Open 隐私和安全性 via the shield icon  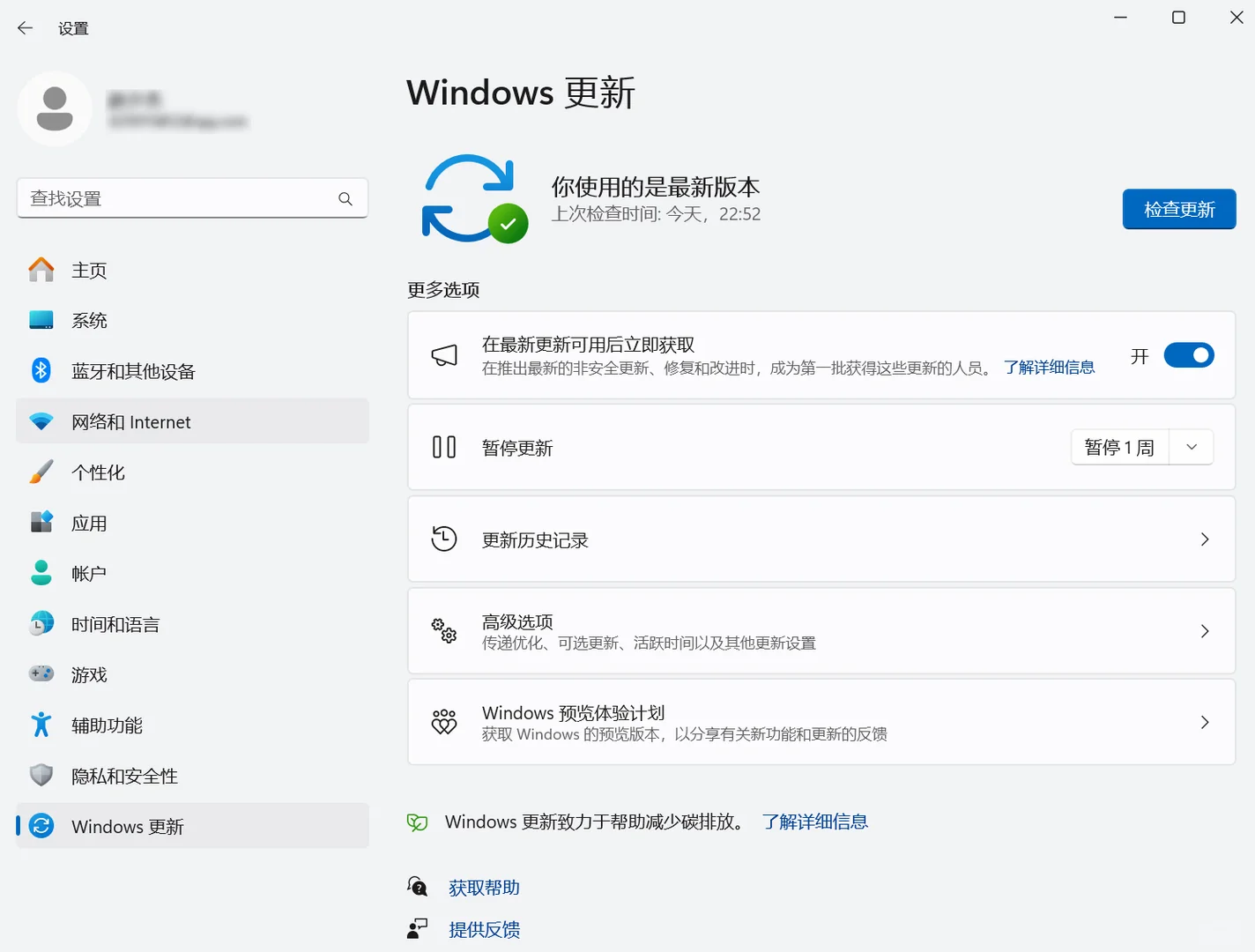click(x=41, y=775)
